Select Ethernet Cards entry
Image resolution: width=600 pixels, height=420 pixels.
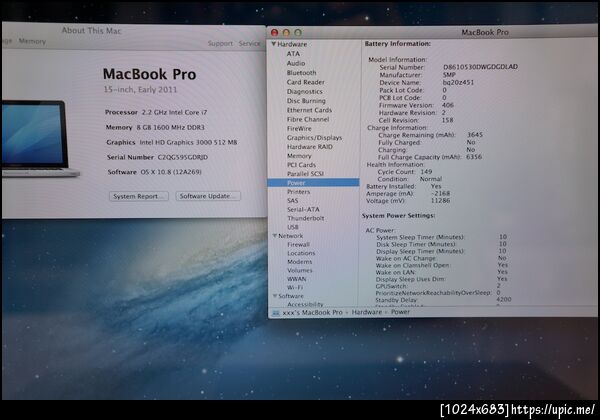click(309, 110)
